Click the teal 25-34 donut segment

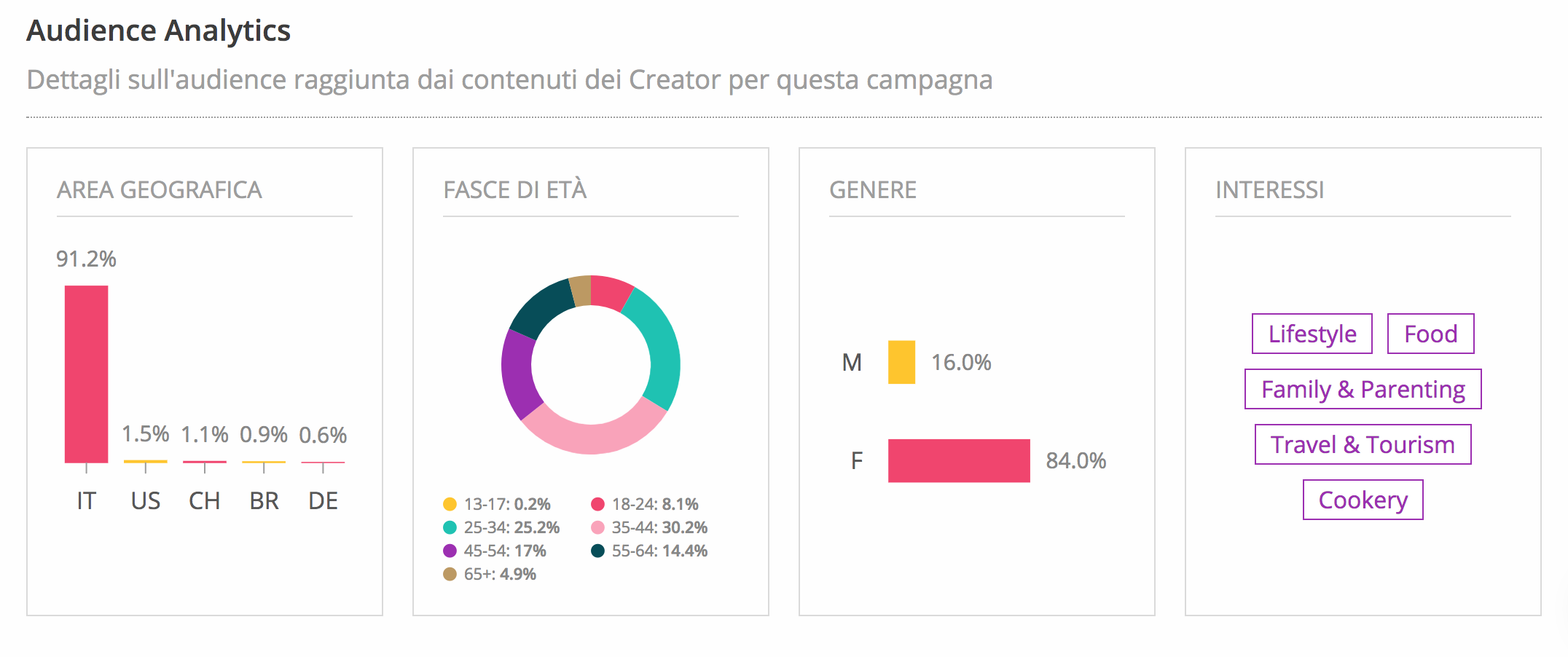(x=659, y=350)
